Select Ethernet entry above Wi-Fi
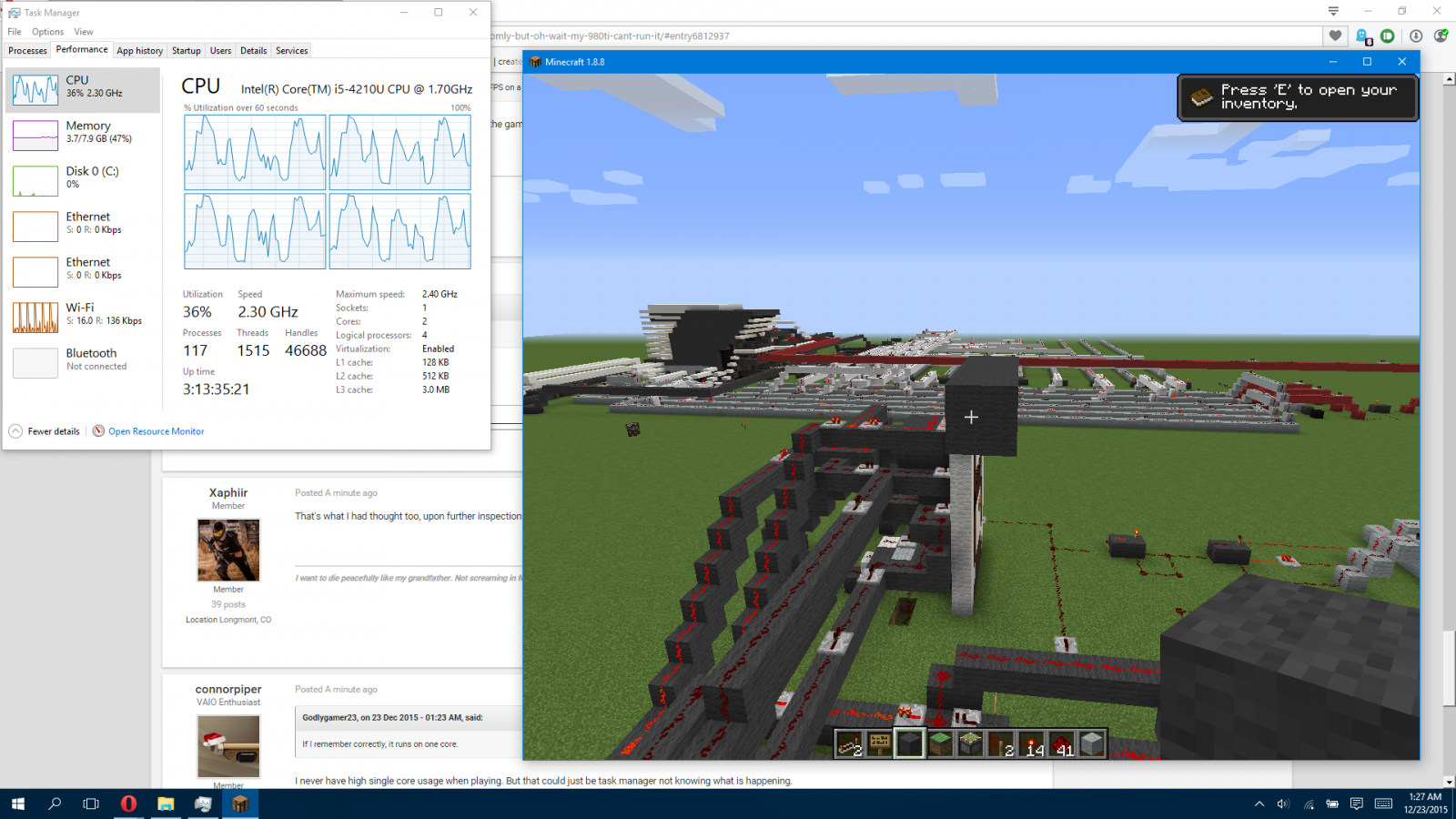Screen dimensions: 1456x819 tap(83, 272)
